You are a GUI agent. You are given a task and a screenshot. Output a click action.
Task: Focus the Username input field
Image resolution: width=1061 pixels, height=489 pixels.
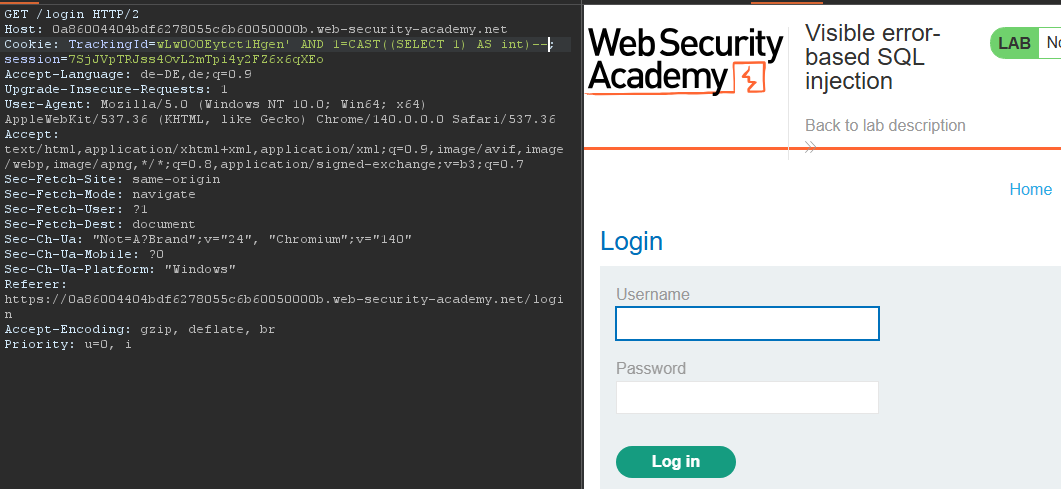747,324
